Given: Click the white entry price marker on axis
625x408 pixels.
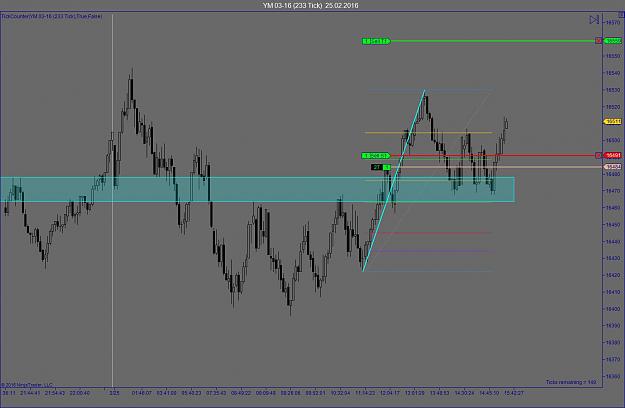Looking at the screenshot, I should click(613, 167).
